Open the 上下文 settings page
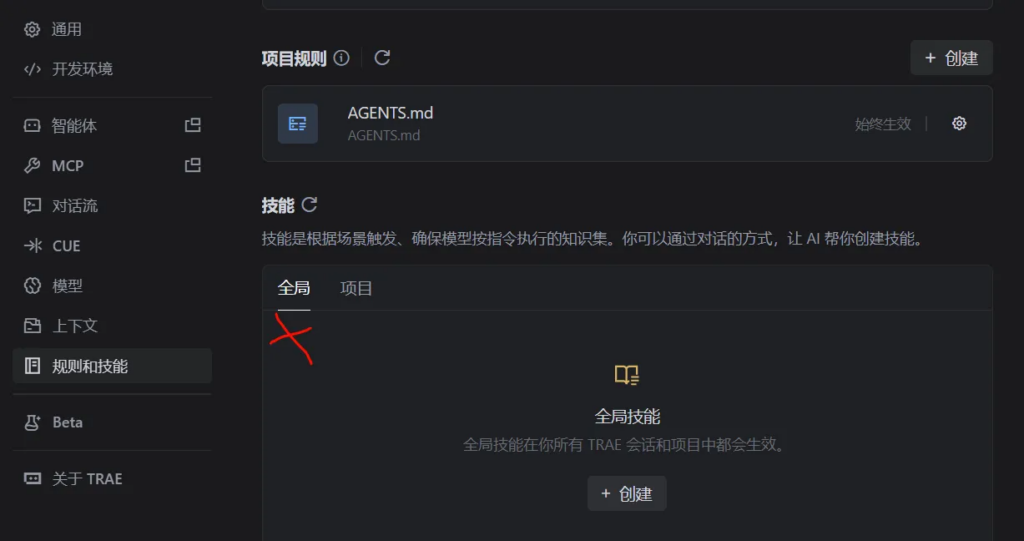This screenshot has width=1024, height=541. click(x=112, y=325)
